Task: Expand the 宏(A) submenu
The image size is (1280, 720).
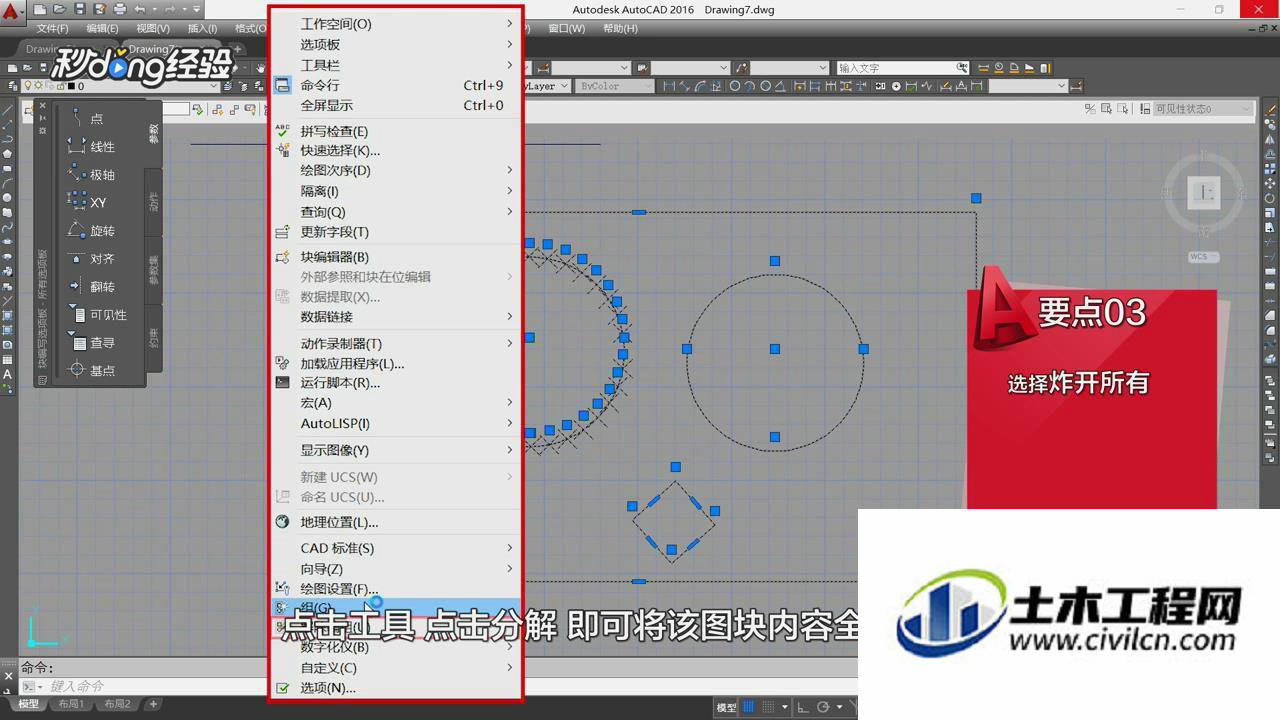Action: click(395, 402)
